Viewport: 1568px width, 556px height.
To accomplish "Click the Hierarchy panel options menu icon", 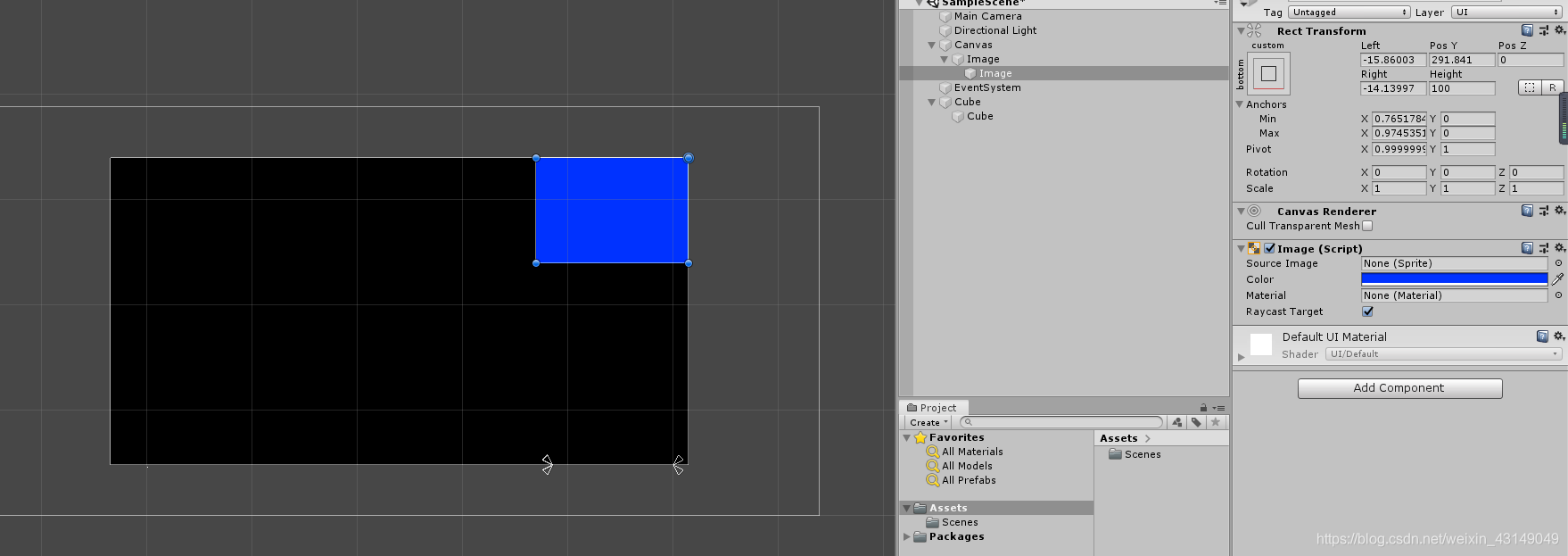I will [1220, 4].
